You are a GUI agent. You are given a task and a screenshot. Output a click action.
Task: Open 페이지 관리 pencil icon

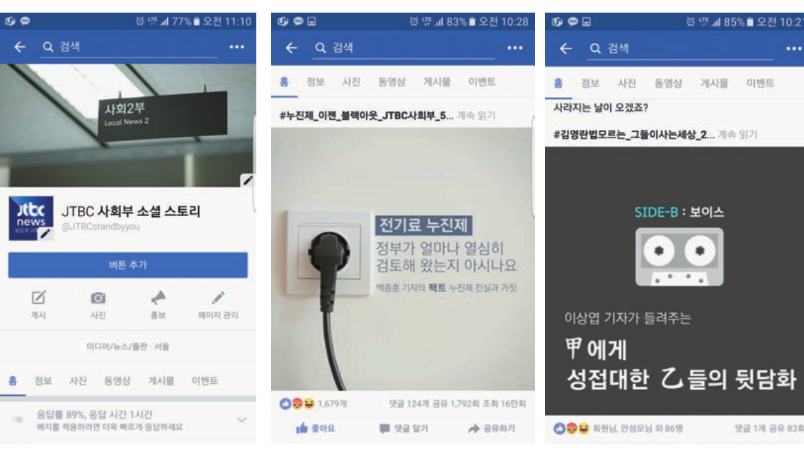(x=218, y=304)
